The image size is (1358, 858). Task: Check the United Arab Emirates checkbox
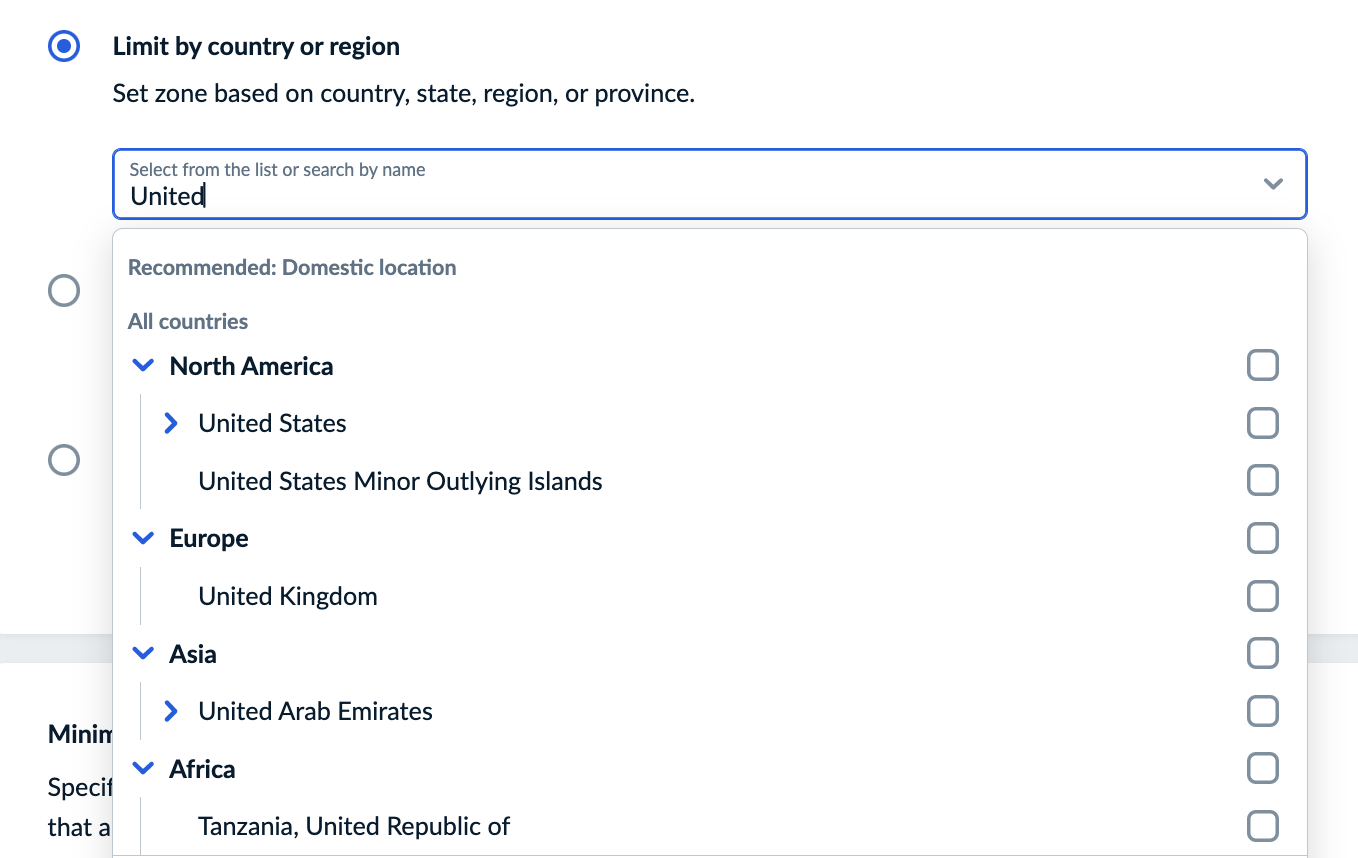coord(1262,710)
